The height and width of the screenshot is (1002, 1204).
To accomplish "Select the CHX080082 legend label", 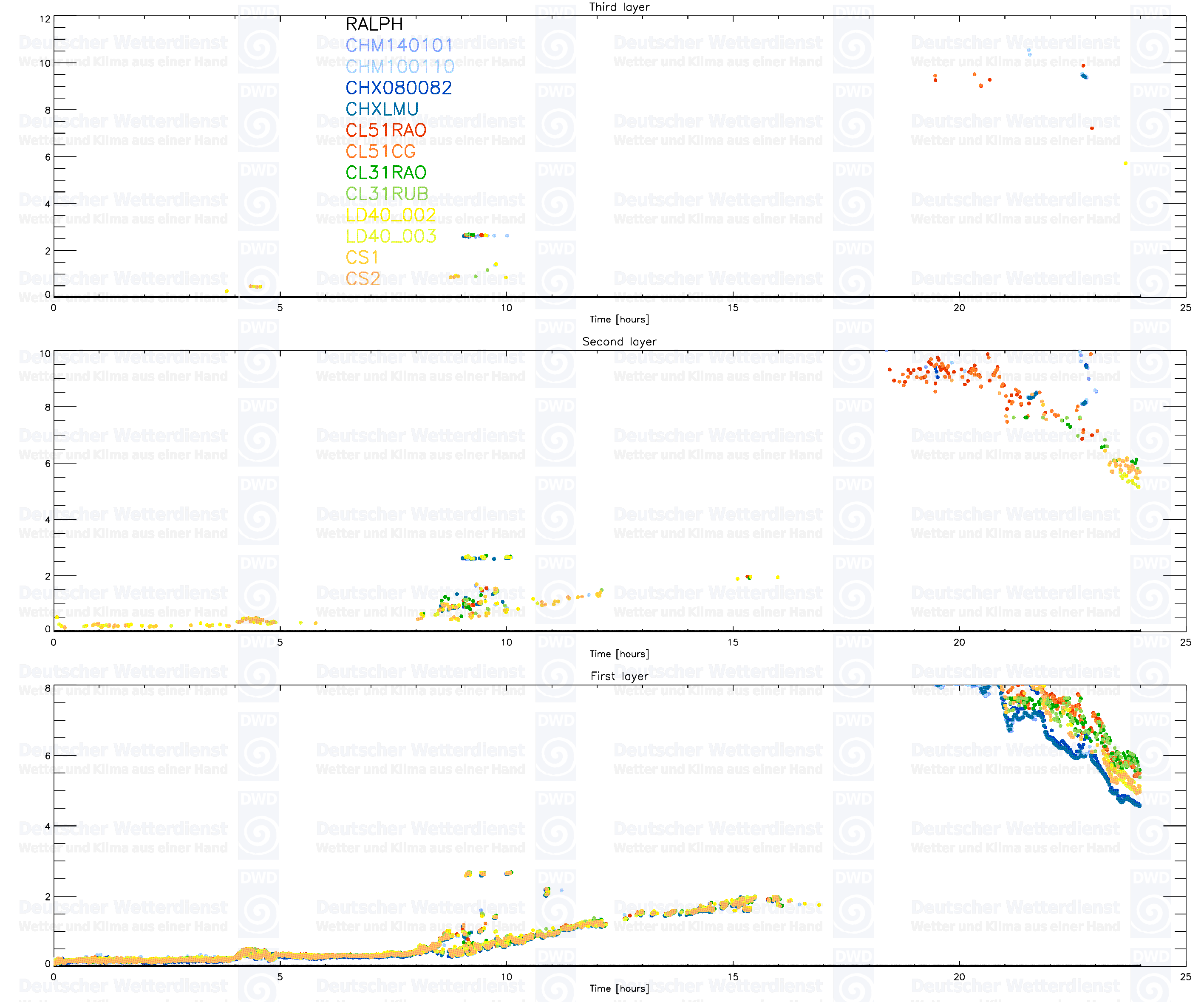I will point(399,88).
